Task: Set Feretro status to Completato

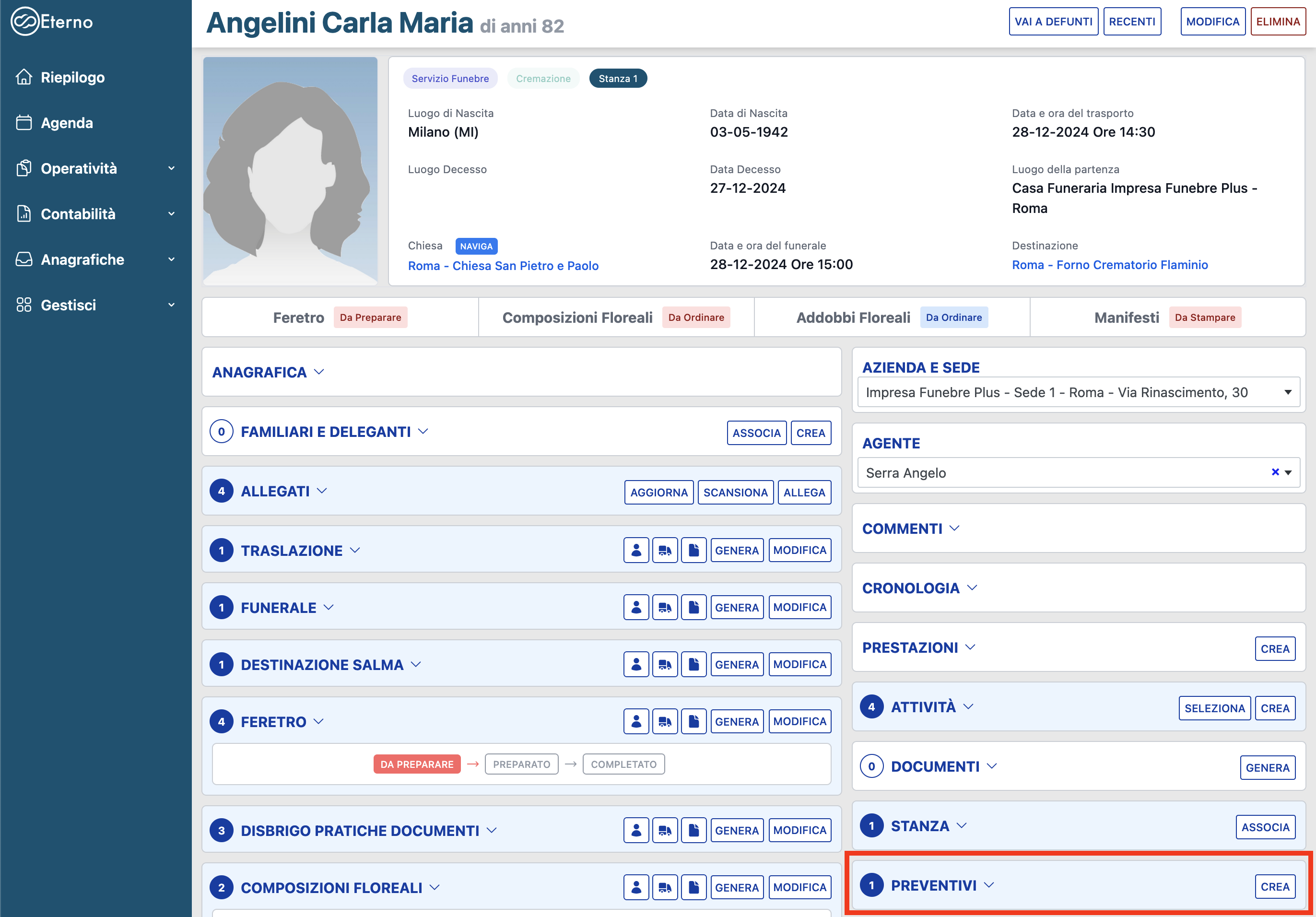Action: click(623, 764)
